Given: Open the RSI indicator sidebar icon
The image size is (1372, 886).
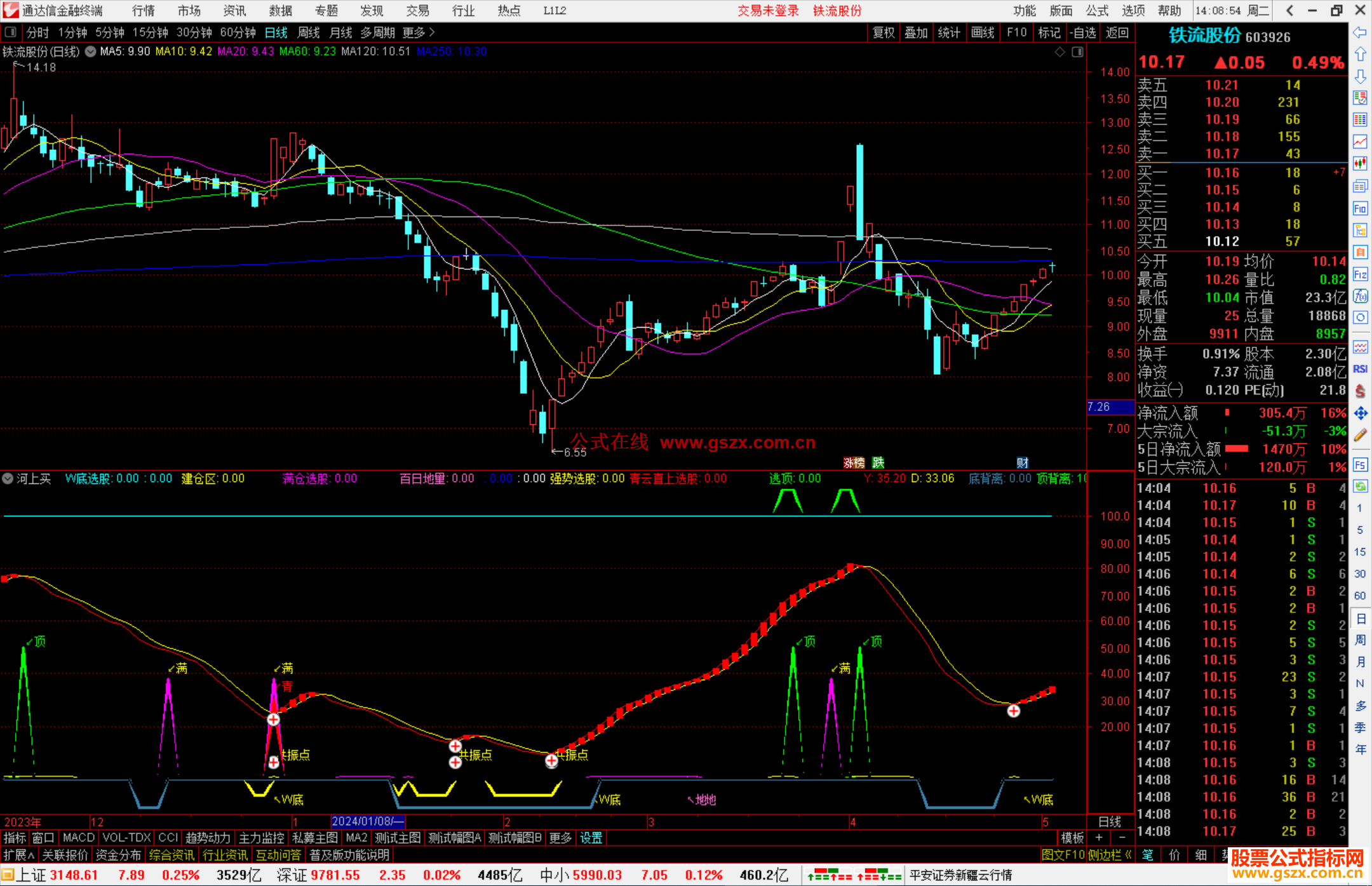Looking at the screenshot, I should 1360,369.
